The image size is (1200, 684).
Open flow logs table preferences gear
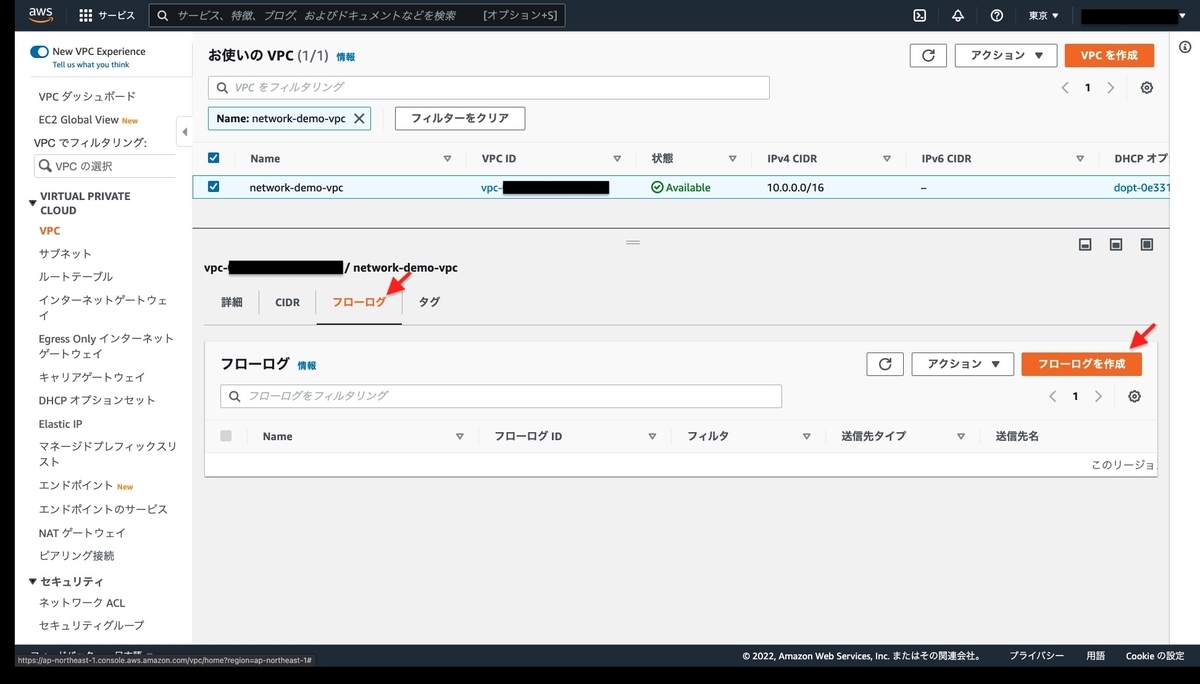coord(1134,397)
